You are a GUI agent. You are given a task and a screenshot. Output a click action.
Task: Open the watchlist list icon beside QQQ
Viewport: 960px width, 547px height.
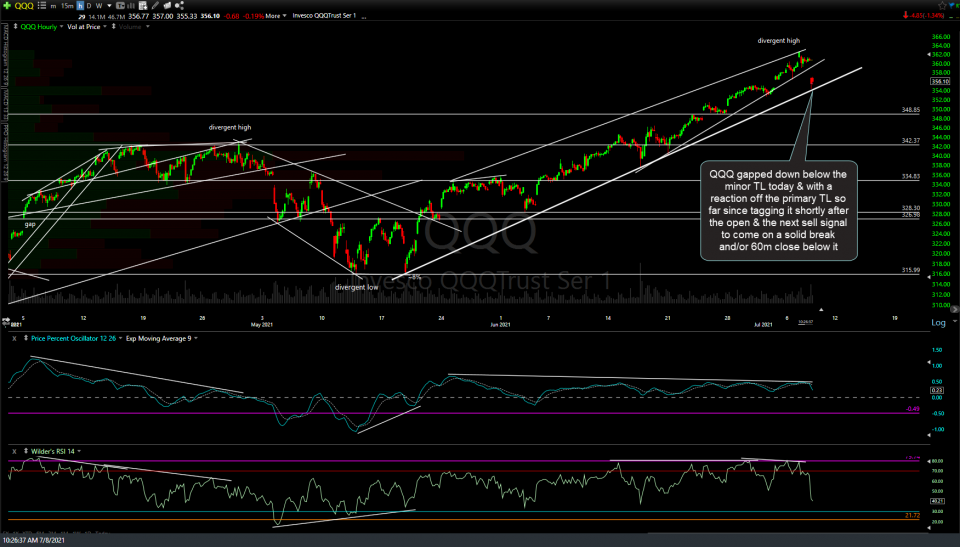42,6
